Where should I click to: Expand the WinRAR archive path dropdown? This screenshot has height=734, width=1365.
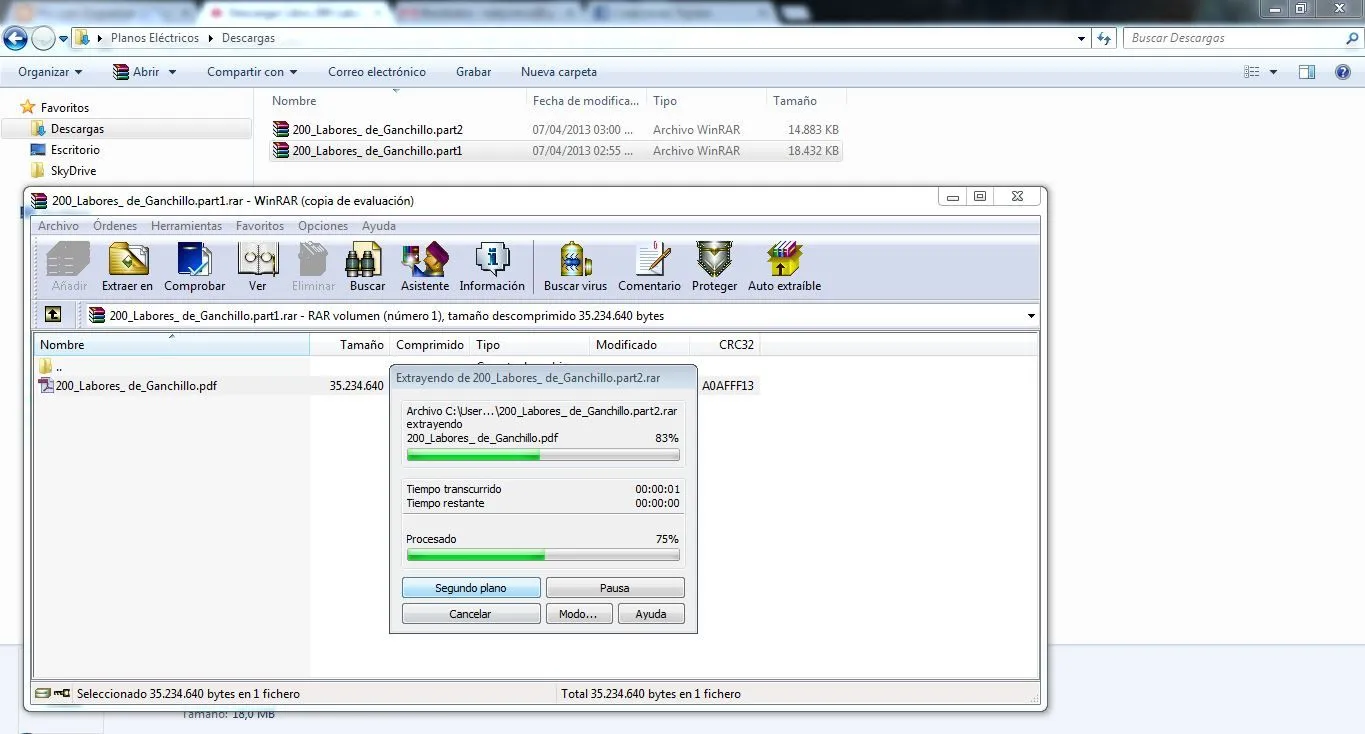tap(1031, 316)
